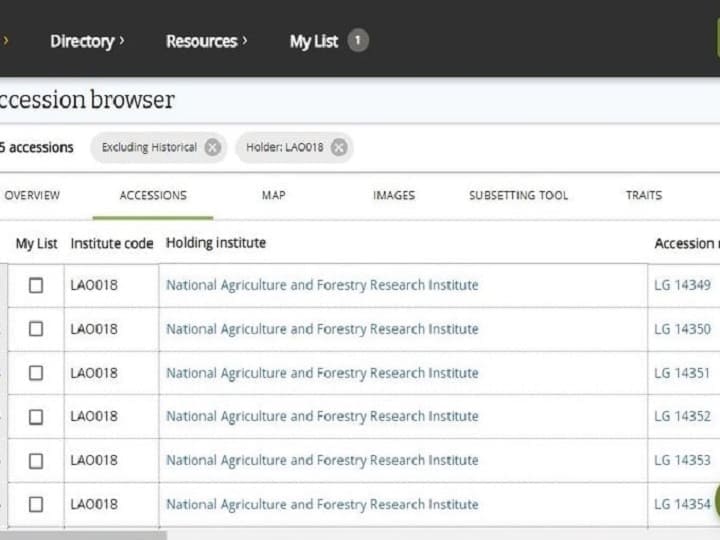This screenshot has width=720, height=540.
Task: Expand the Directory menu
Action: tap(87, 41)
